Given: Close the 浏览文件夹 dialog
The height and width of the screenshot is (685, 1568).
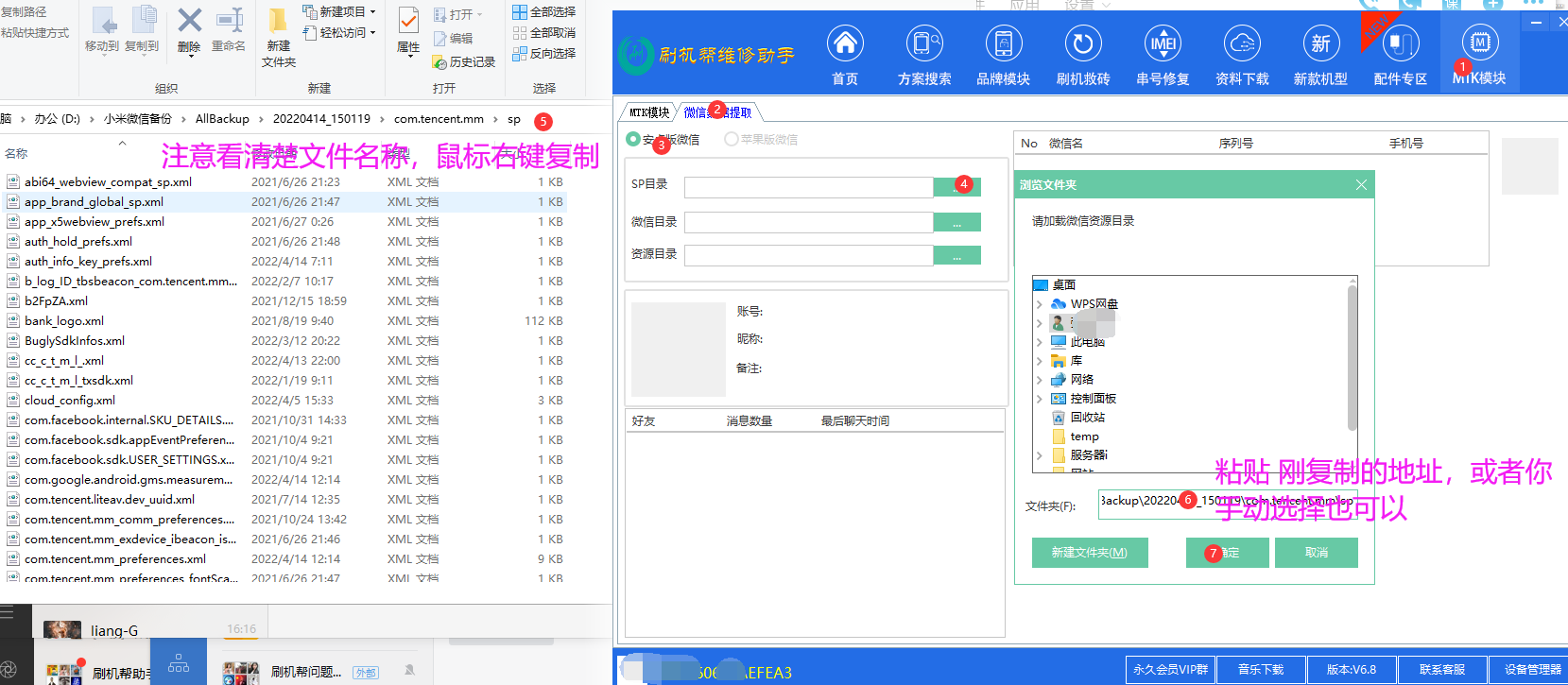Looking at the screenshot, I should (x=1361, y=185).
